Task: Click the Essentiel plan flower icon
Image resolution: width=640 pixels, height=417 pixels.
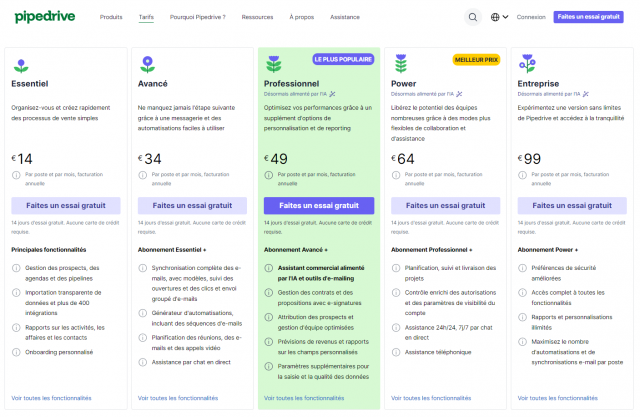Action: tap(21, 66)
